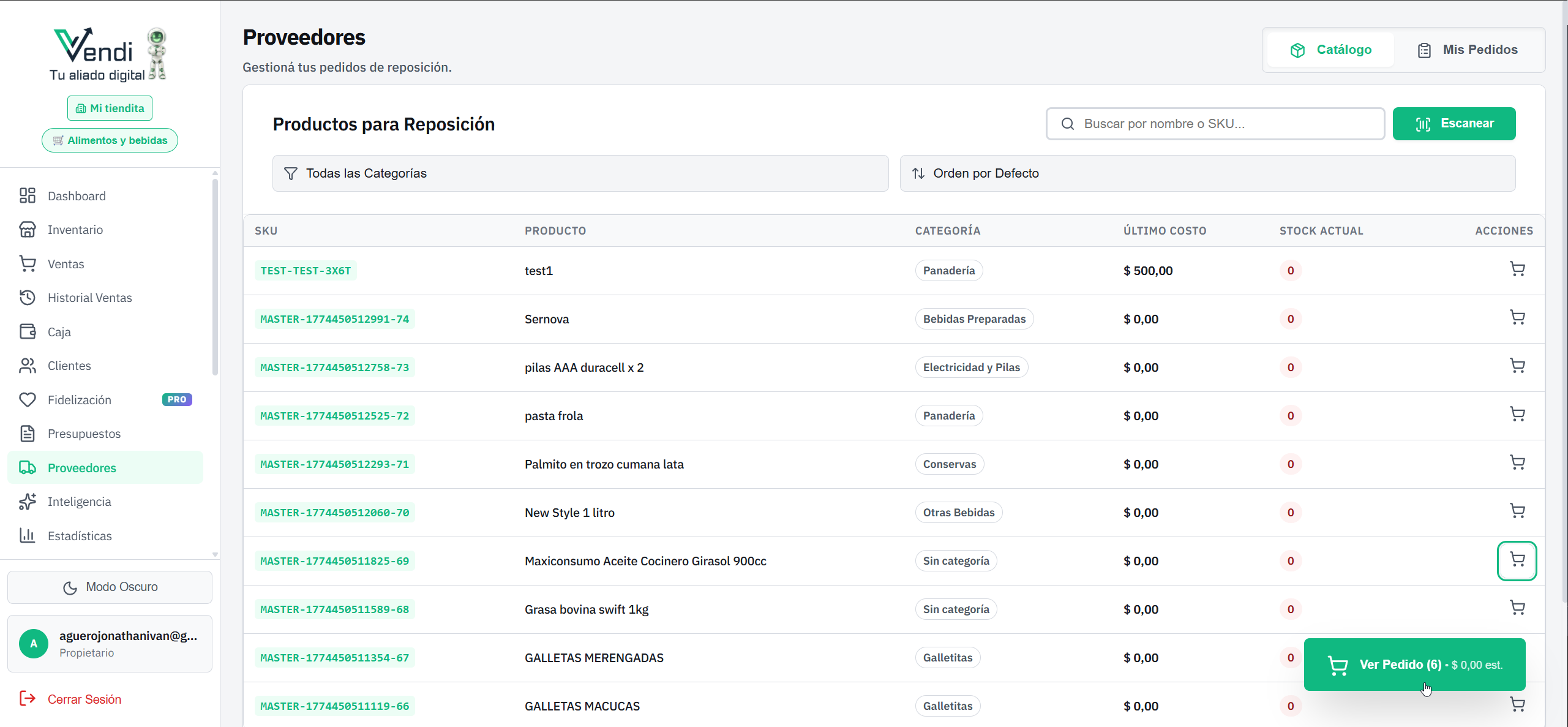Open Ver Pedido (6) floating button
Screen dimensions: 1568x727
(x=1414, y=665)
